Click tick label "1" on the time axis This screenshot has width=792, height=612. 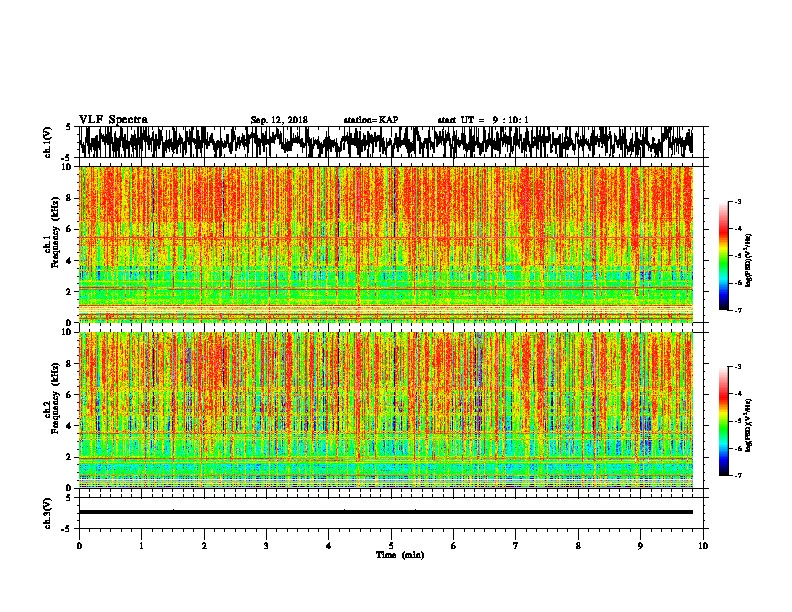pyautogui.click(x=141, y=546)
